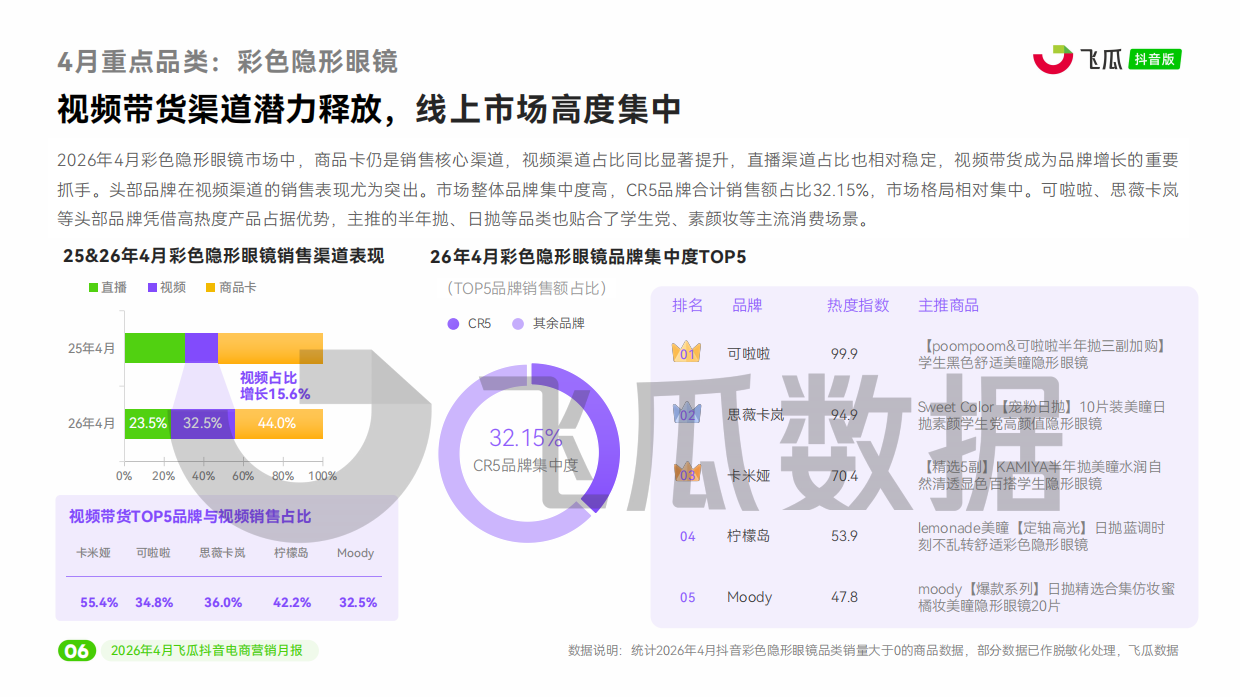The height and width of the screenshot is (697, 1240).
Task: Click Moody in the ranking table
Action: (749, 597)
